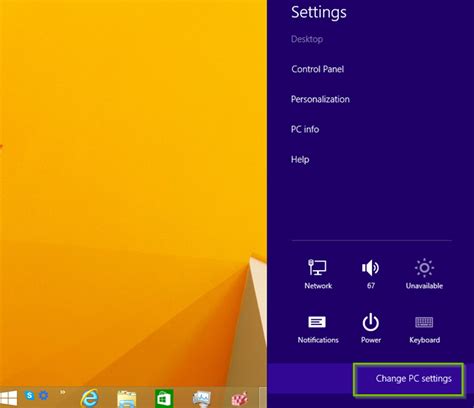Click the Help link
Screen dimensions: 474x408
click(x=300, y=159)
